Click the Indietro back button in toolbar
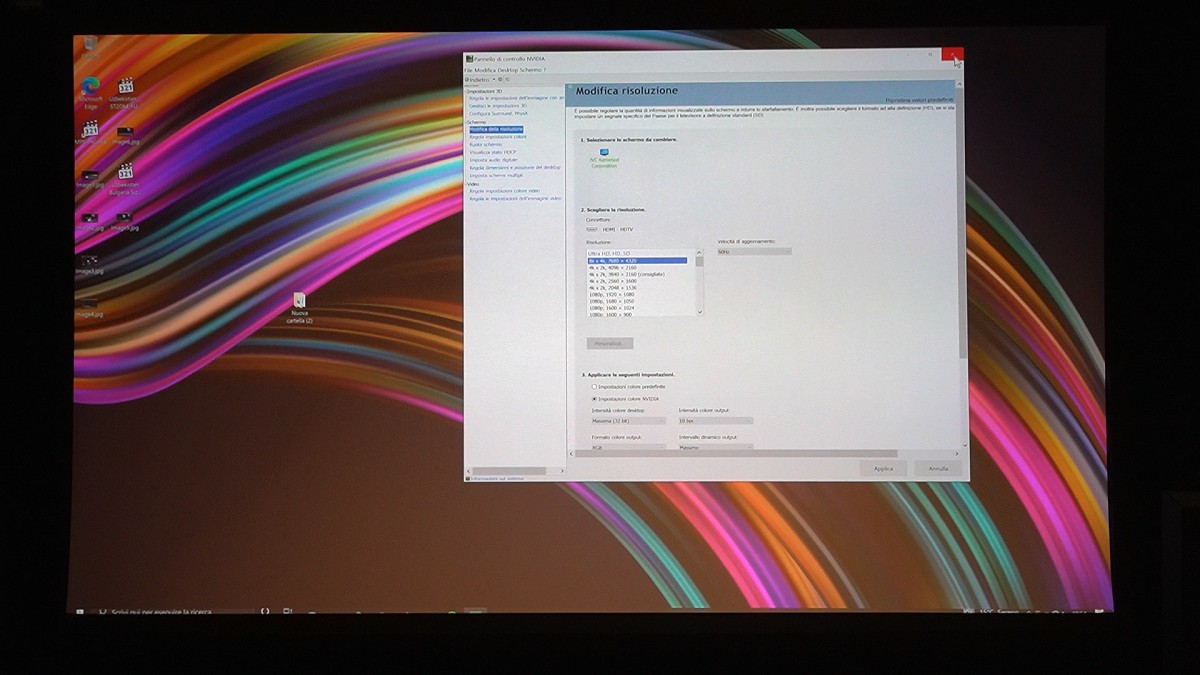This screenshot has width=1200, height=675. pyautogui.click(x=479, y=79)
